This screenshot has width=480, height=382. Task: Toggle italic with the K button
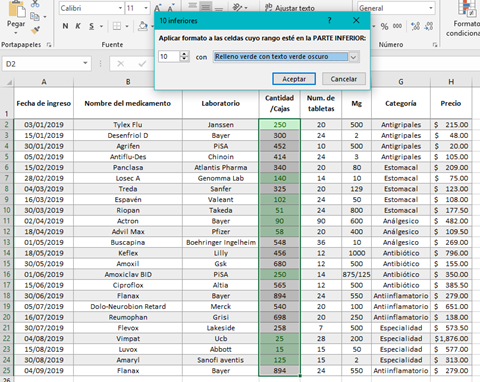pos(78,26)
